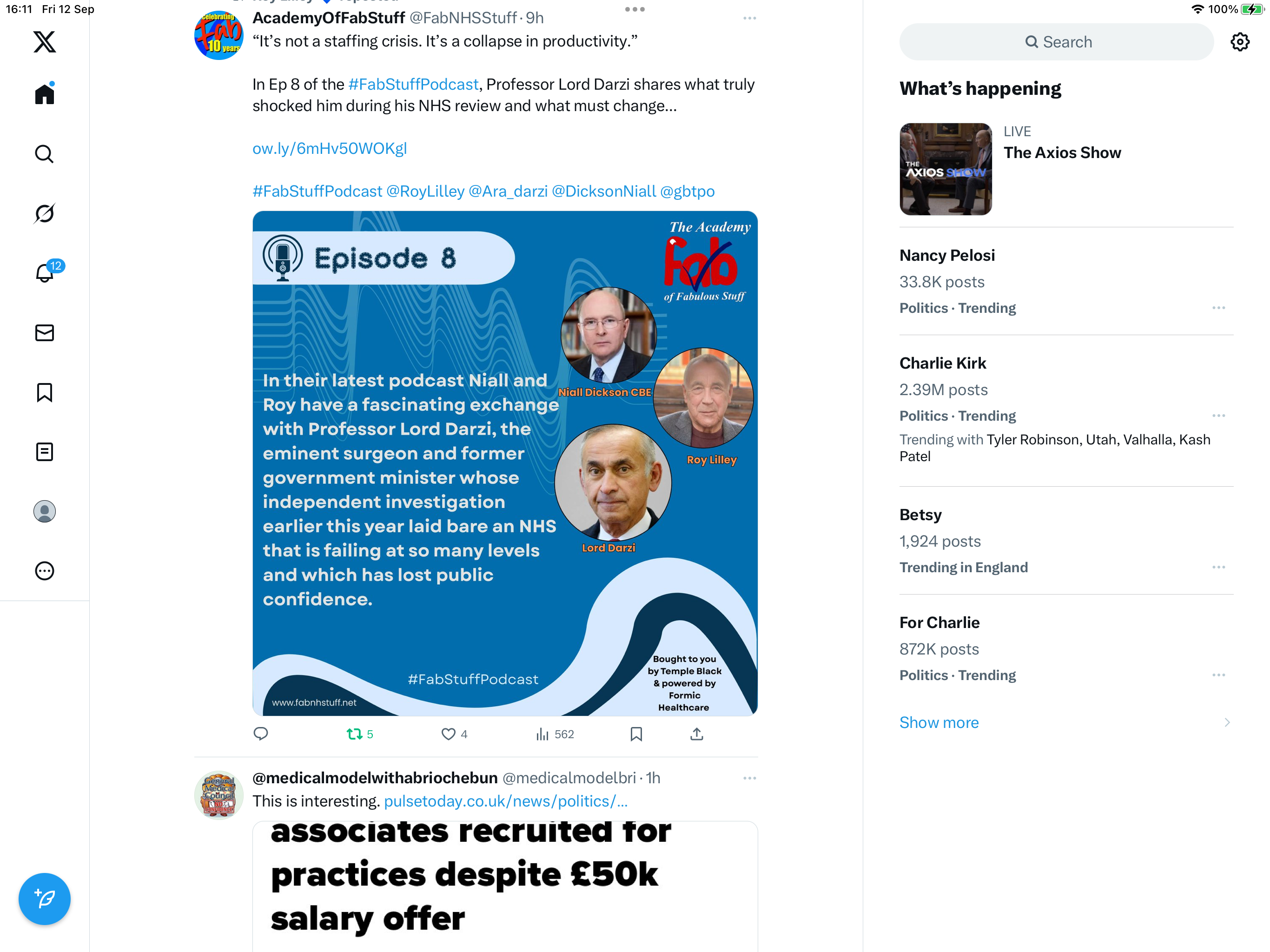Viewport: 1270px width, 952px height.
Task: Open the Grok icon in sidebar
Action: coord(44,213)
